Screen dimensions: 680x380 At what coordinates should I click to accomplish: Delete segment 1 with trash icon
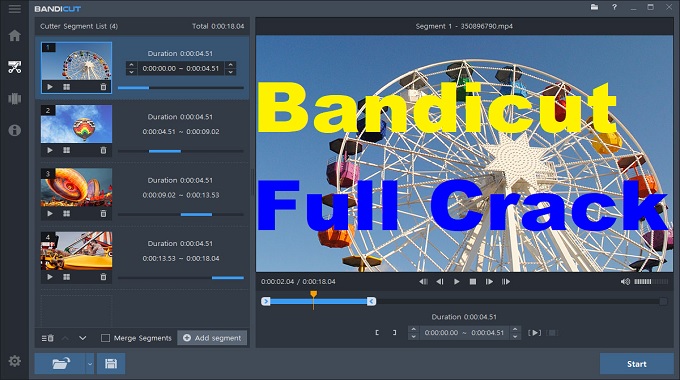tap(103, 87)
